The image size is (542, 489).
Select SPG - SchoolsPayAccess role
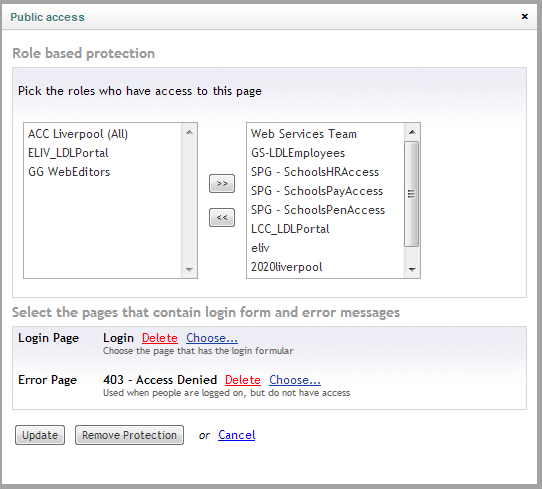click(x=317, y=191)
